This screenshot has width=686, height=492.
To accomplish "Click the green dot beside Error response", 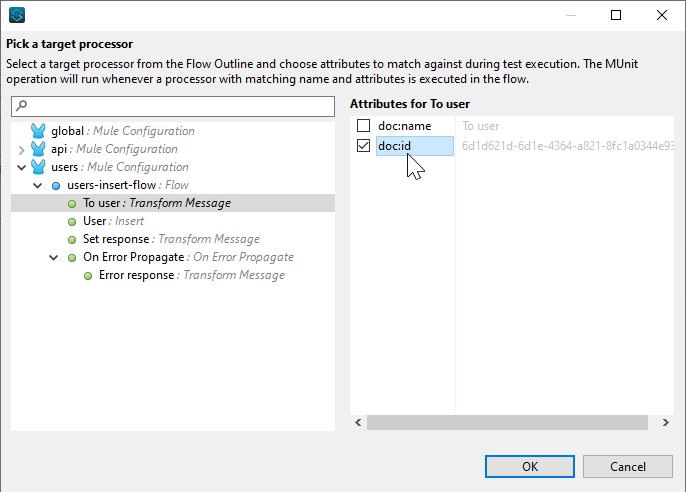I will [88, 276].
